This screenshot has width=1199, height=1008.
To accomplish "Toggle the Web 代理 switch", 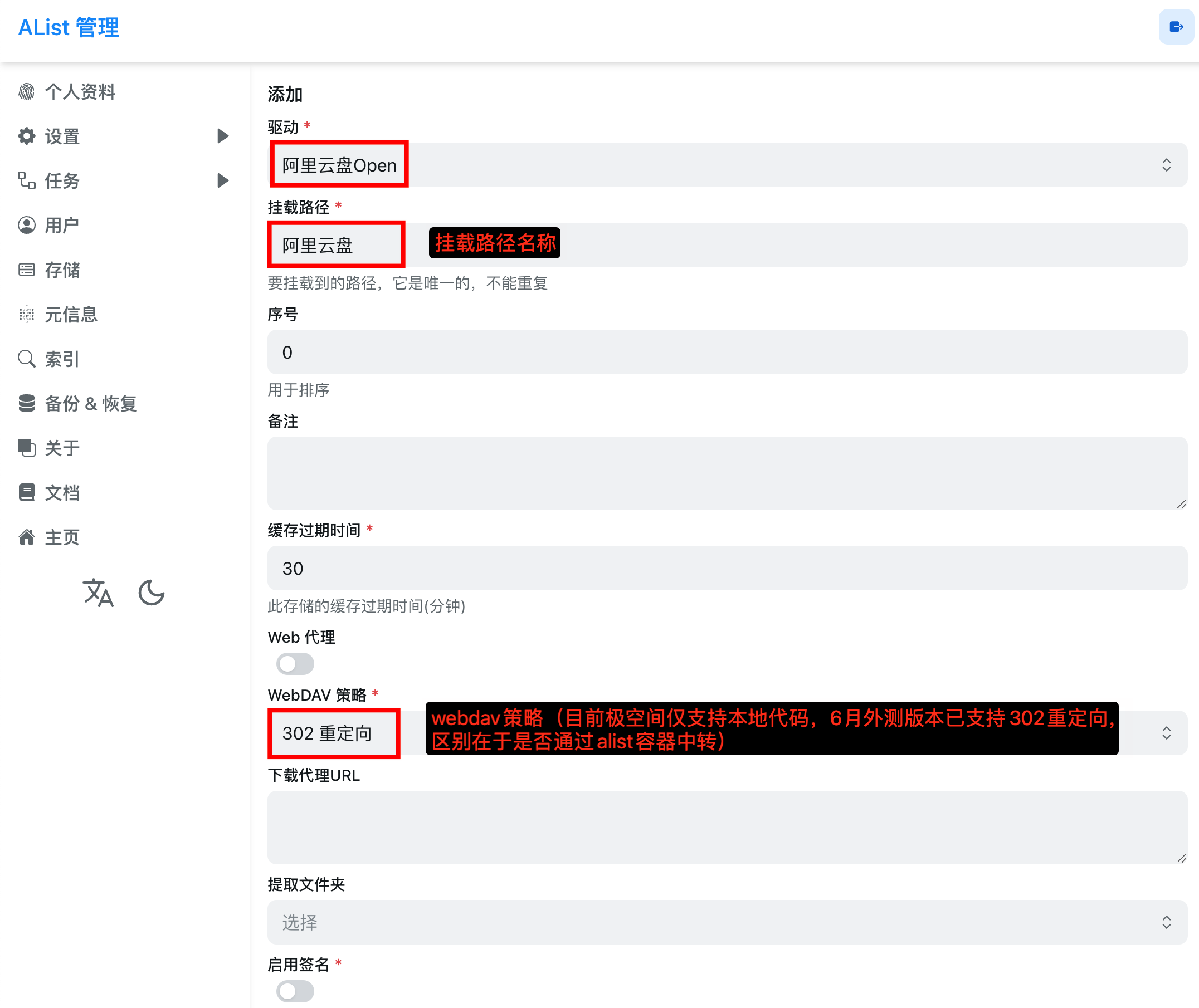I will click(295, 664).
